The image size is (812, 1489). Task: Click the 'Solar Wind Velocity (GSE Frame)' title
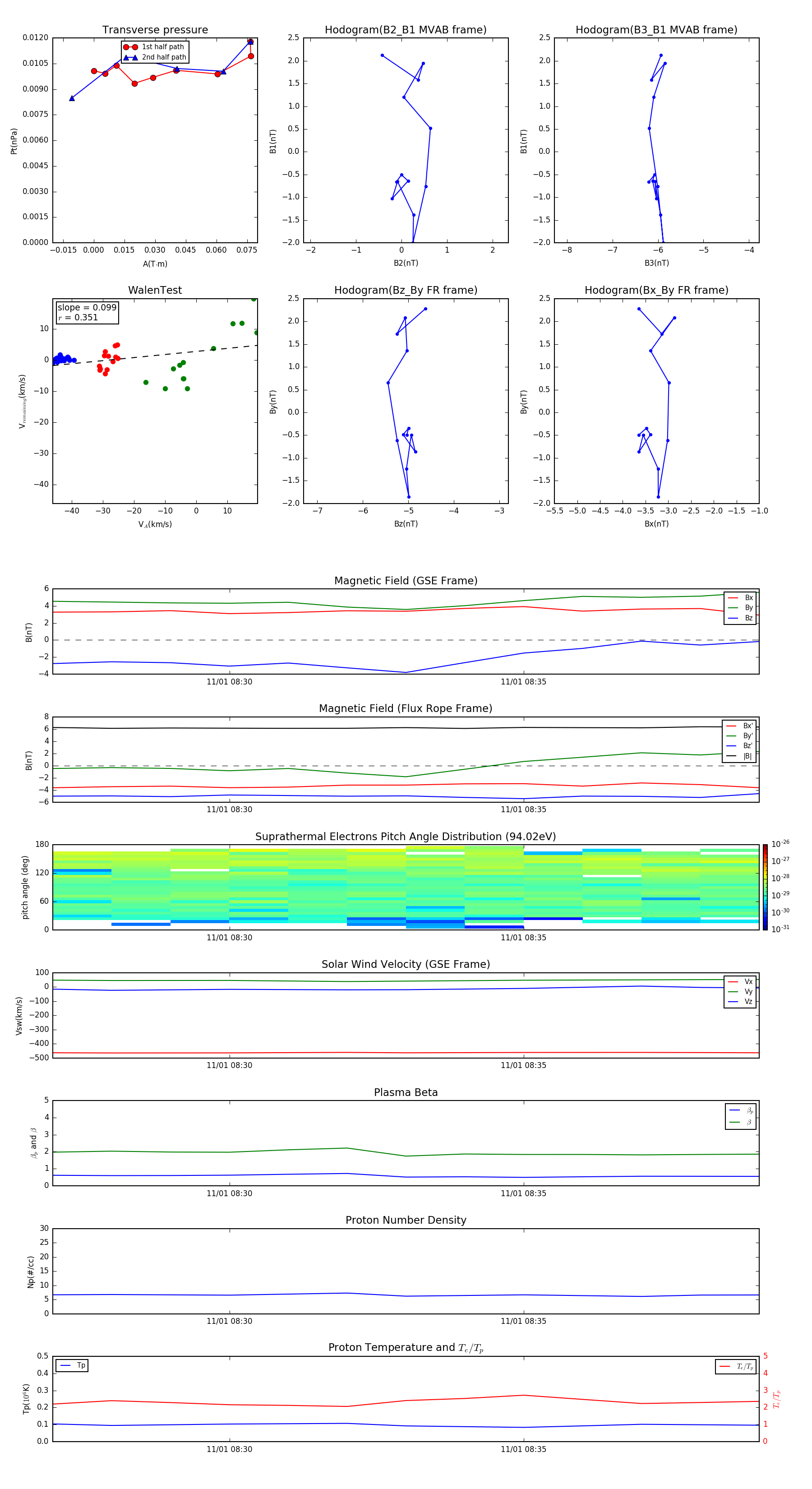click(406, 965)
